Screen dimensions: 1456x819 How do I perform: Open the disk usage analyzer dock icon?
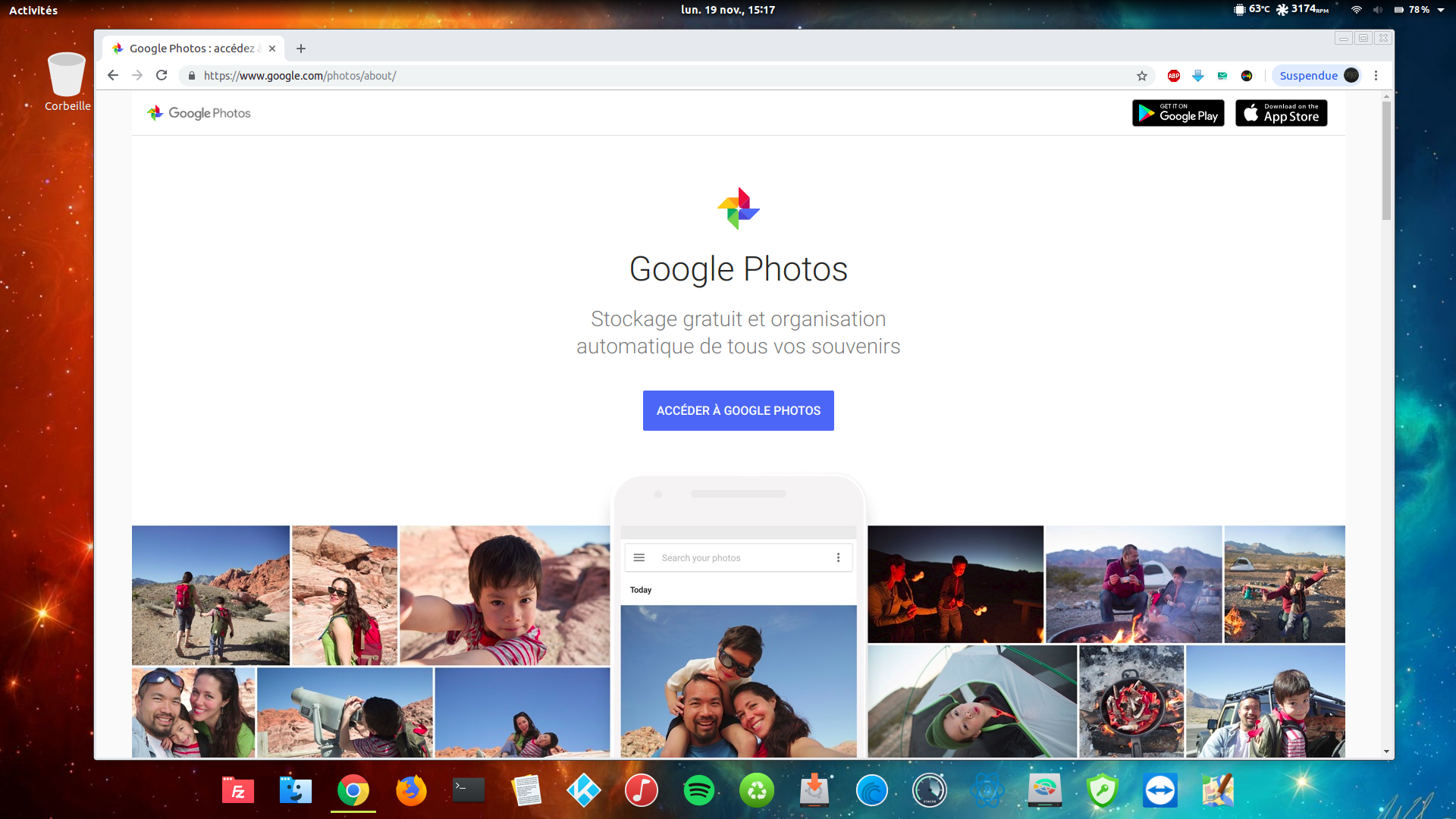click(1045, 791)
